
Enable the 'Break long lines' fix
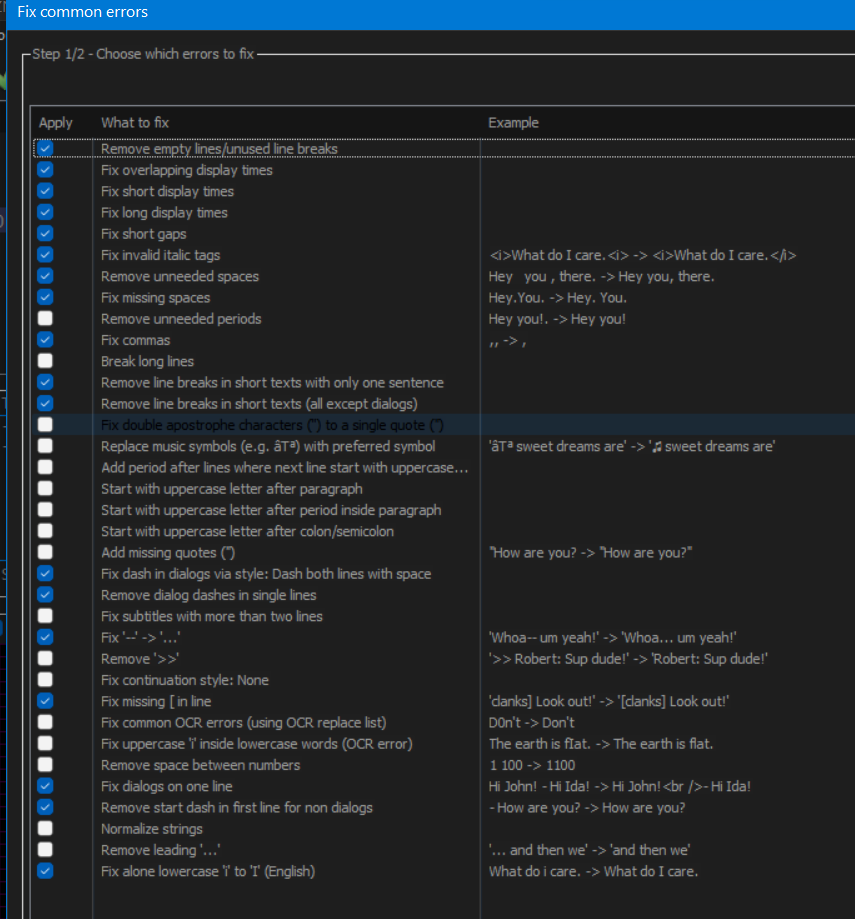point(44,361)
